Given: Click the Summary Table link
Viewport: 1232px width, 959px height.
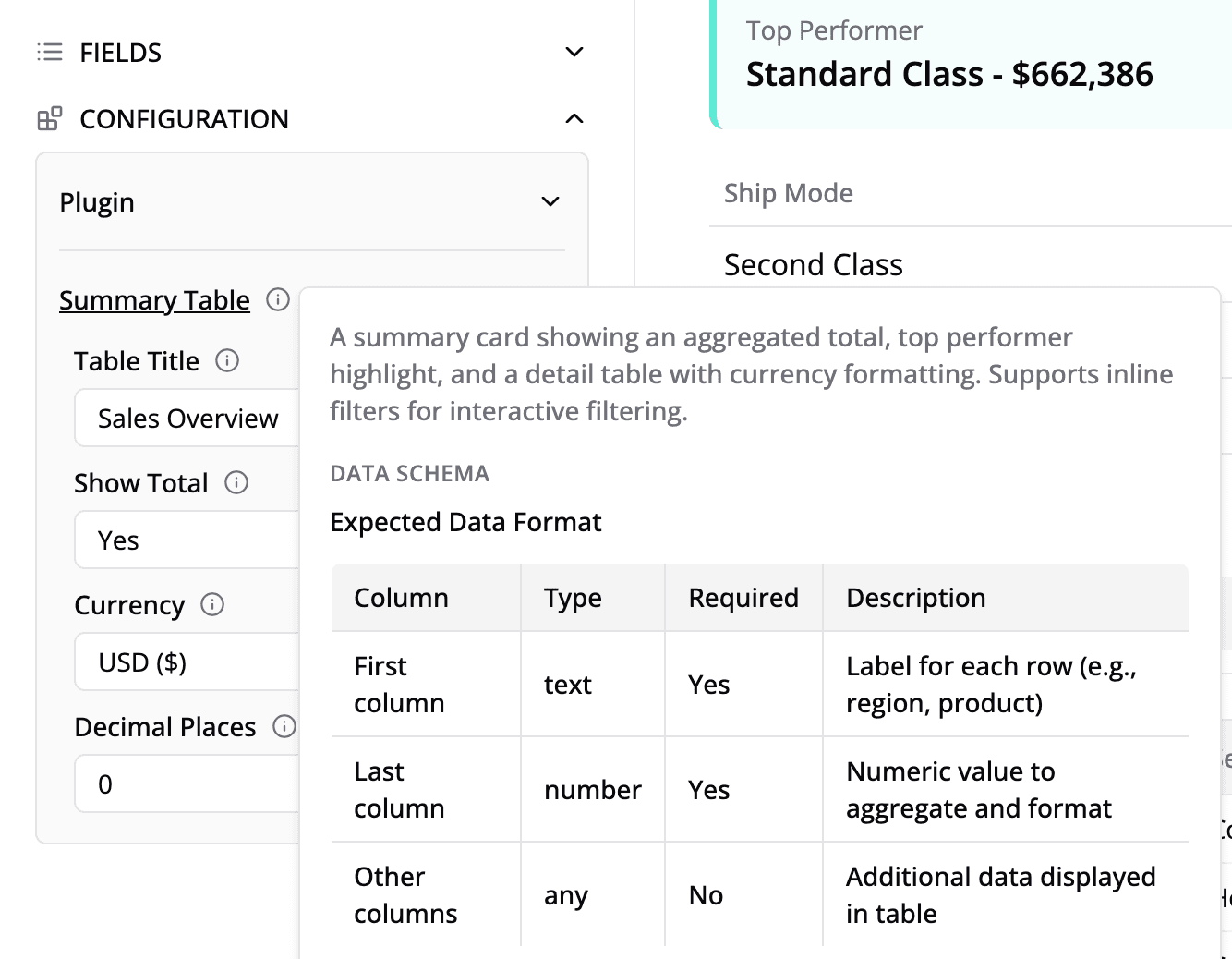Looking at the screenshot, I should tap(154, 300).
